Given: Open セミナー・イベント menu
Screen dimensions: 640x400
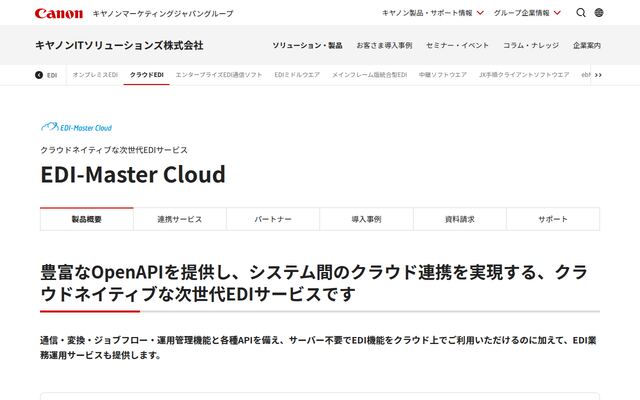Looking at the screenshot, I should [x=457, y=45].
